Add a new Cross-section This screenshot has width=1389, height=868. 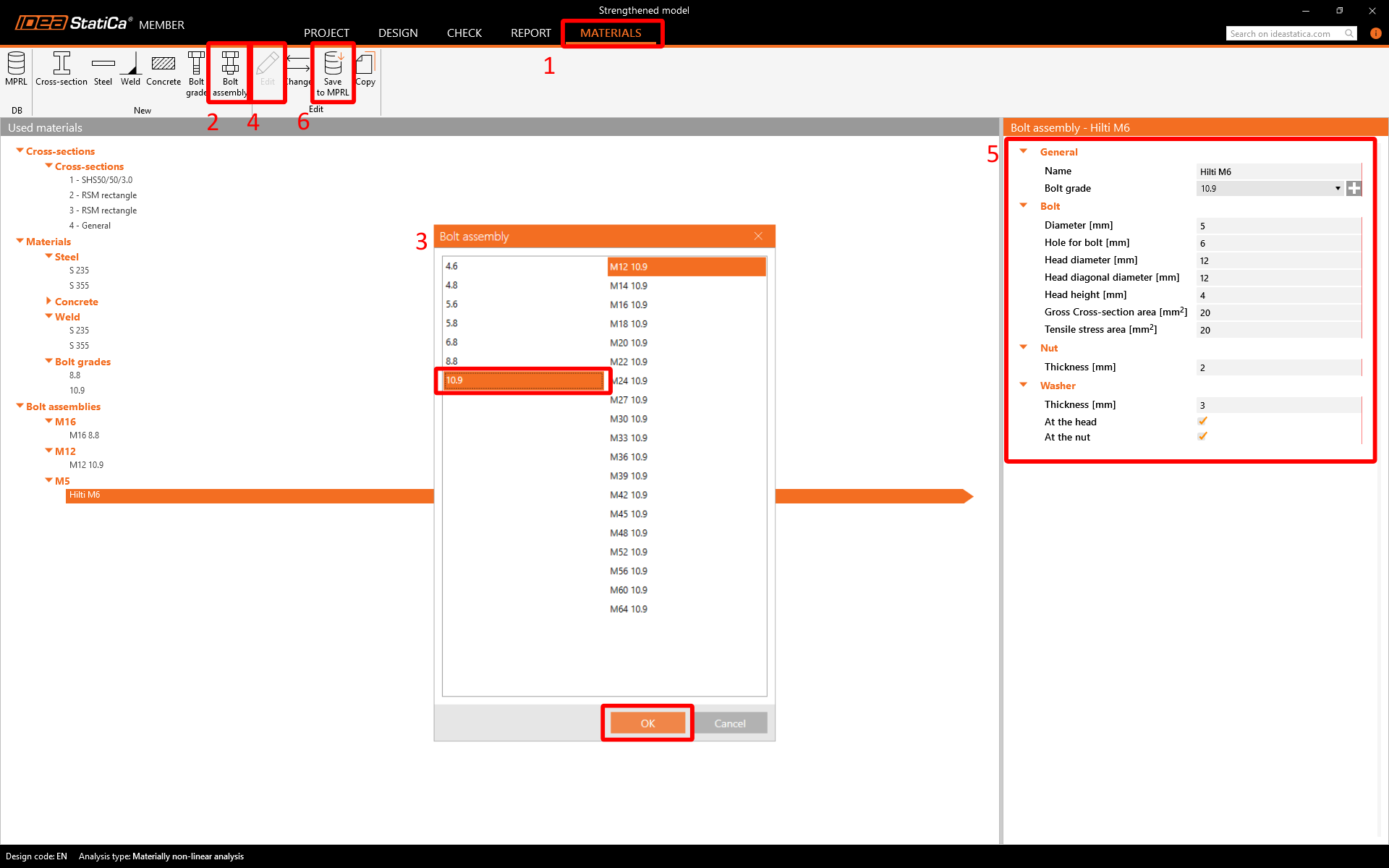tap(61, 69)
